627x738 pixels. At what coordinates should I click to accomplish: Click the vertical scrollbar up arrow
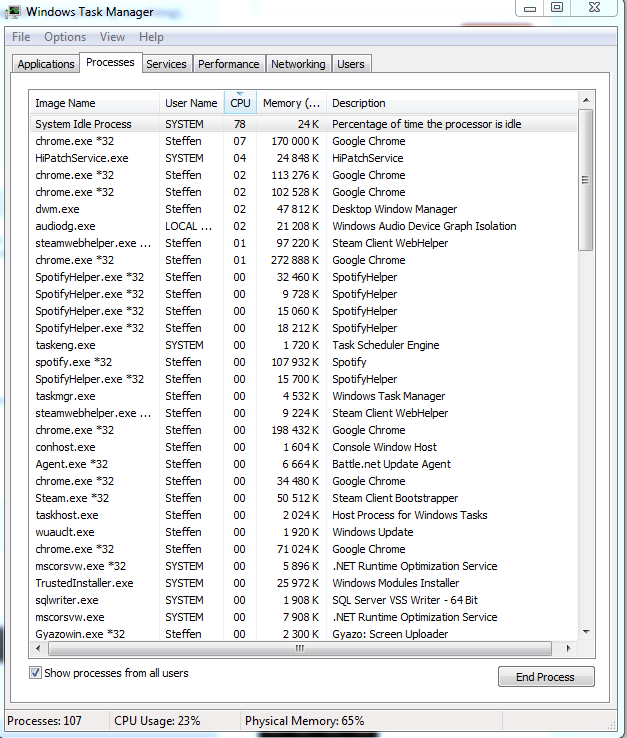[x=586, y=100]
